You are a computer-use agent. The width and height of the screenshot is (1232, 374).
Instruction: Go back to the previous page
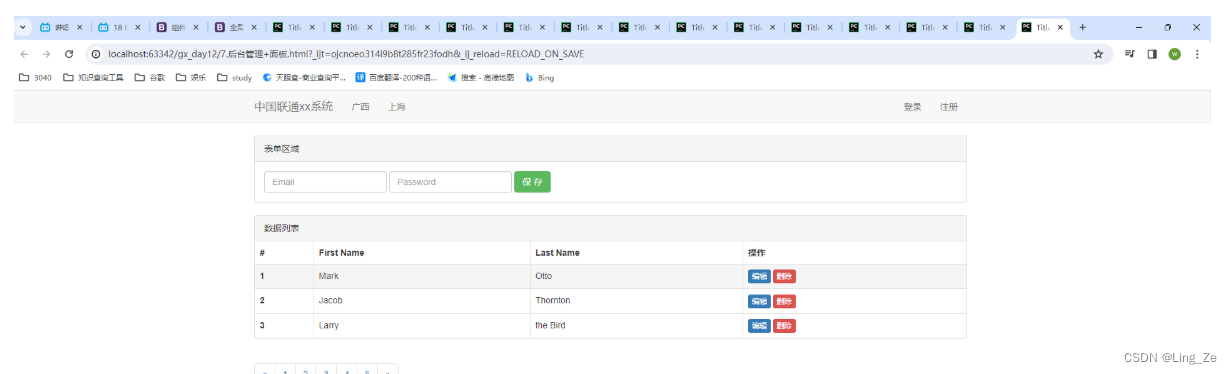click(x=24, y=54)
